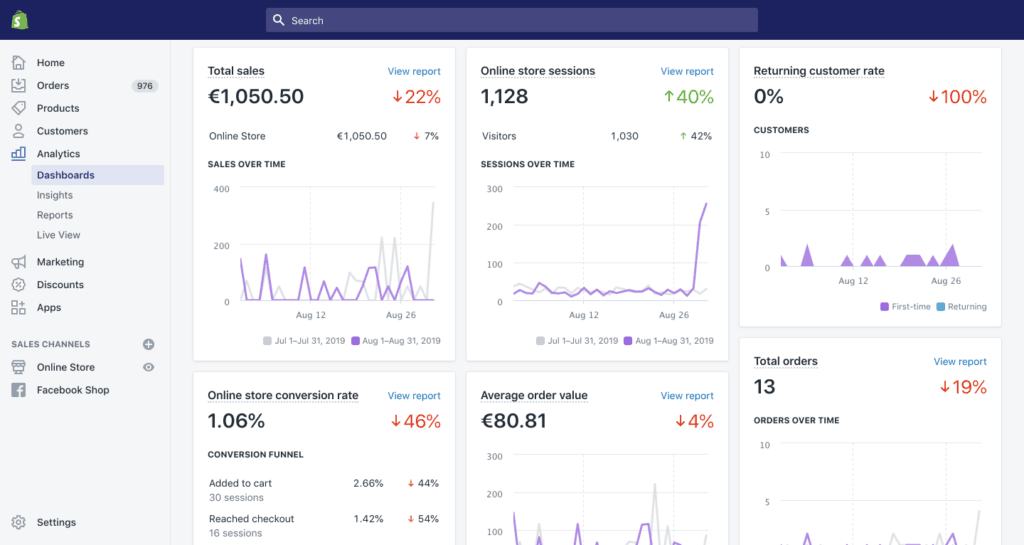Open Online Store sales channel
1024x545 pixels.
point(65,367)
